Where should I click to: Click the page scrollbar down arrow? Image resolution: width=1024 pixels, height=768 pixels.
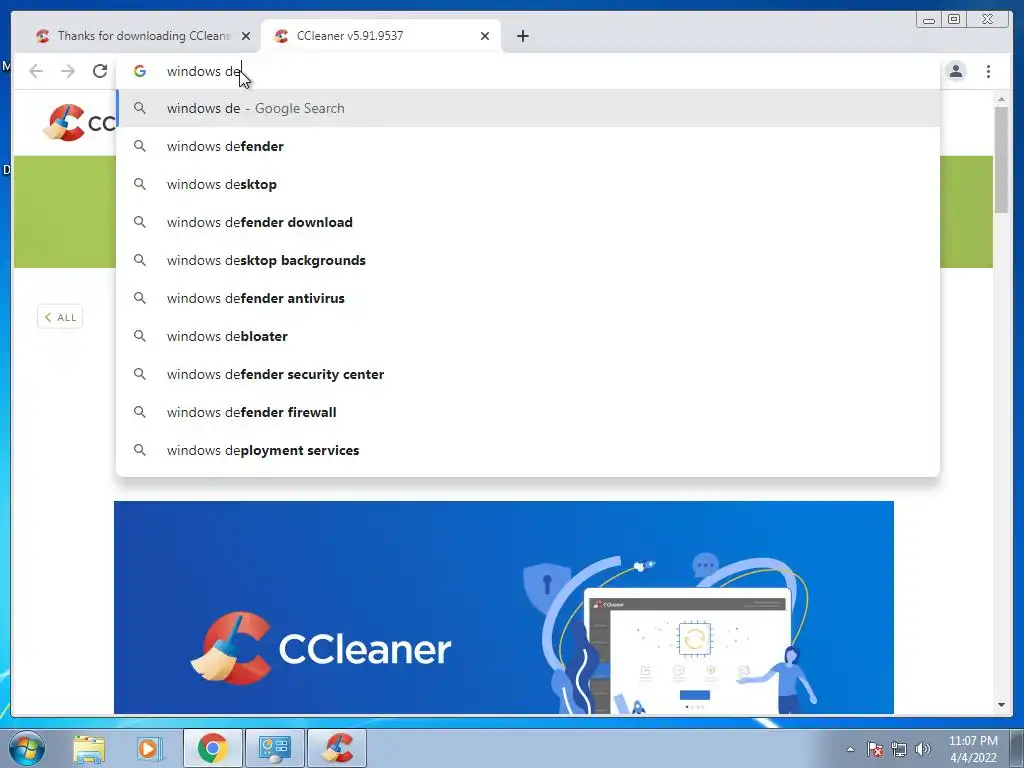click(x=1001, y=705)
